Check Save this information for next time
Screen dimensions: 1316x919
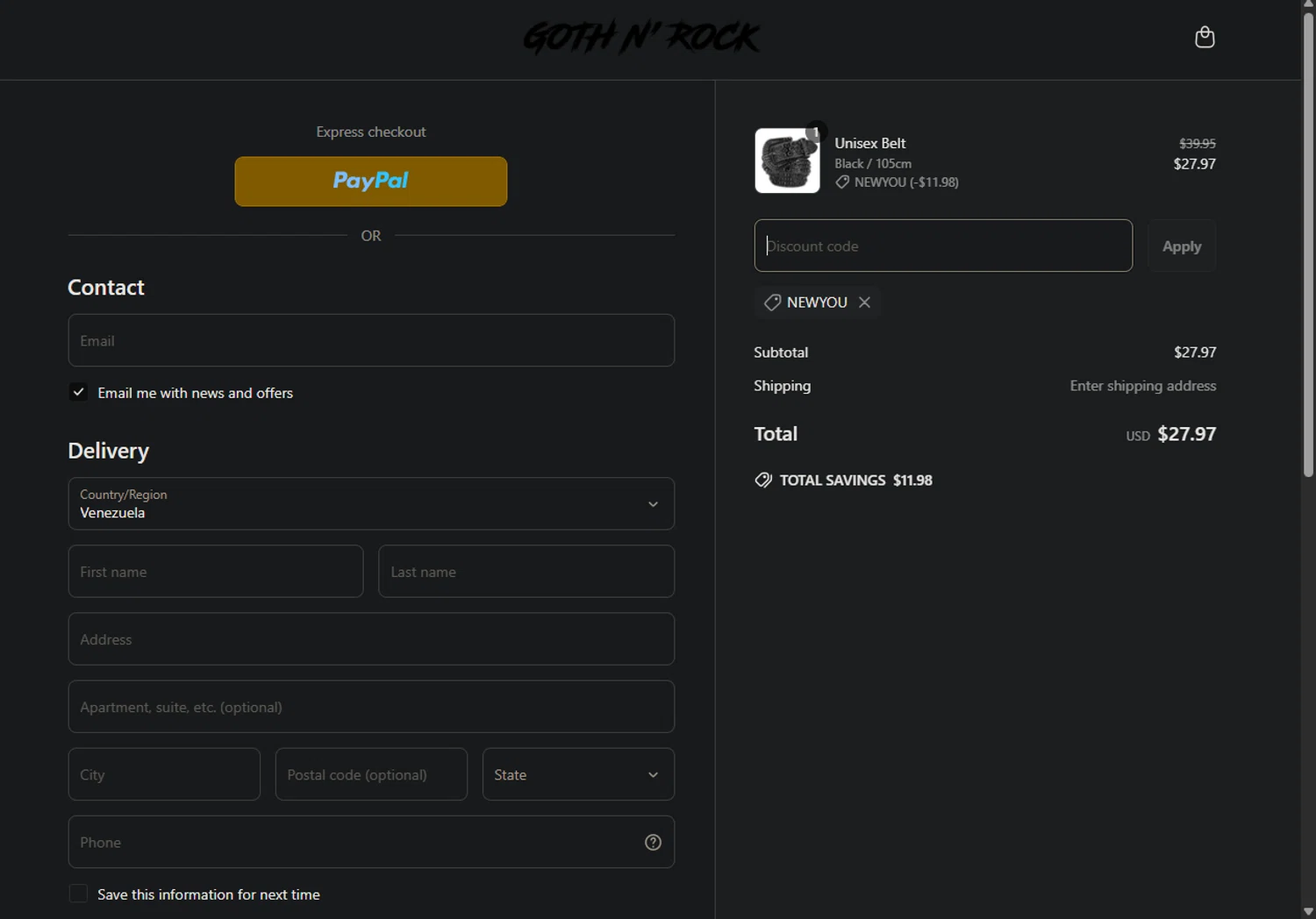pos(78,894)
